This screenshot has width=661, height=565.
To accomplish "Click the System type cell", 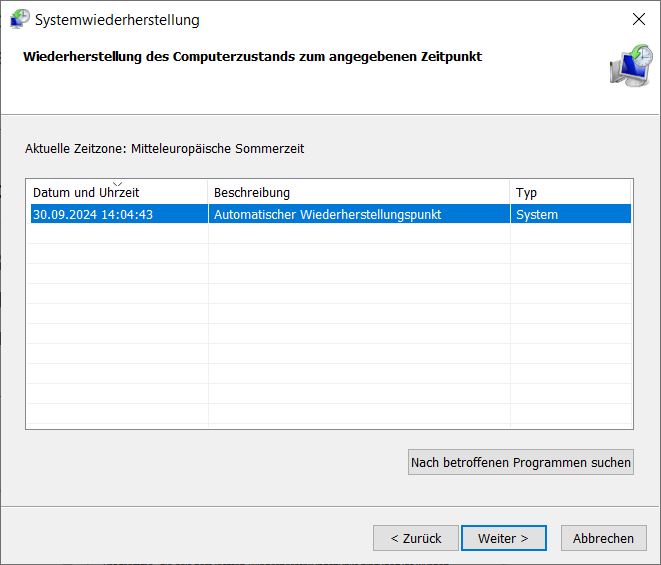I will [571, 214].
